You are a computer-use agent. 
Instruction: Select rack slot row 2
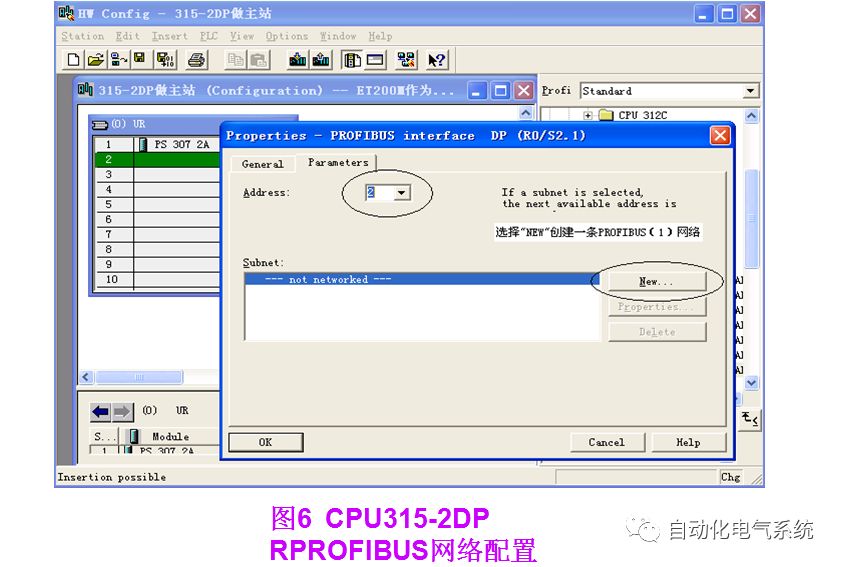click(x=158, y=159)
